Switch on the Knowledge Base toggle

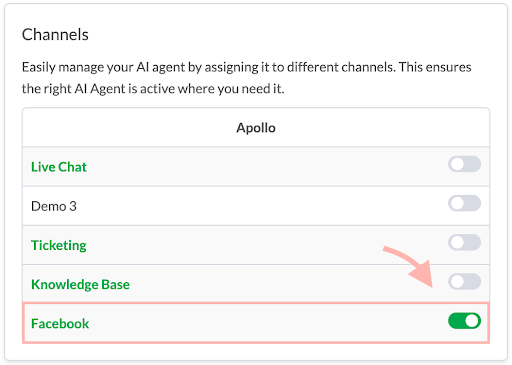(464, 282)
